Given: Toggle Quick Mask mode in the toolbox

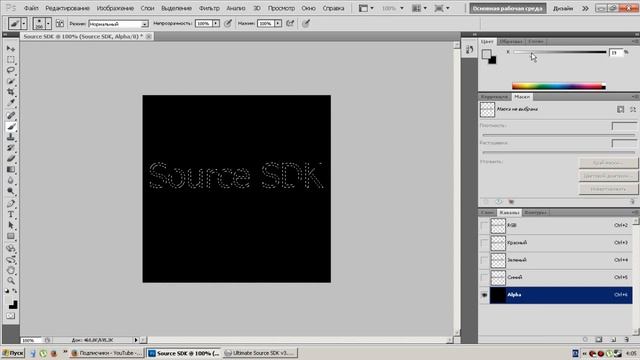Looking at the screenshot, I should 11,316.
